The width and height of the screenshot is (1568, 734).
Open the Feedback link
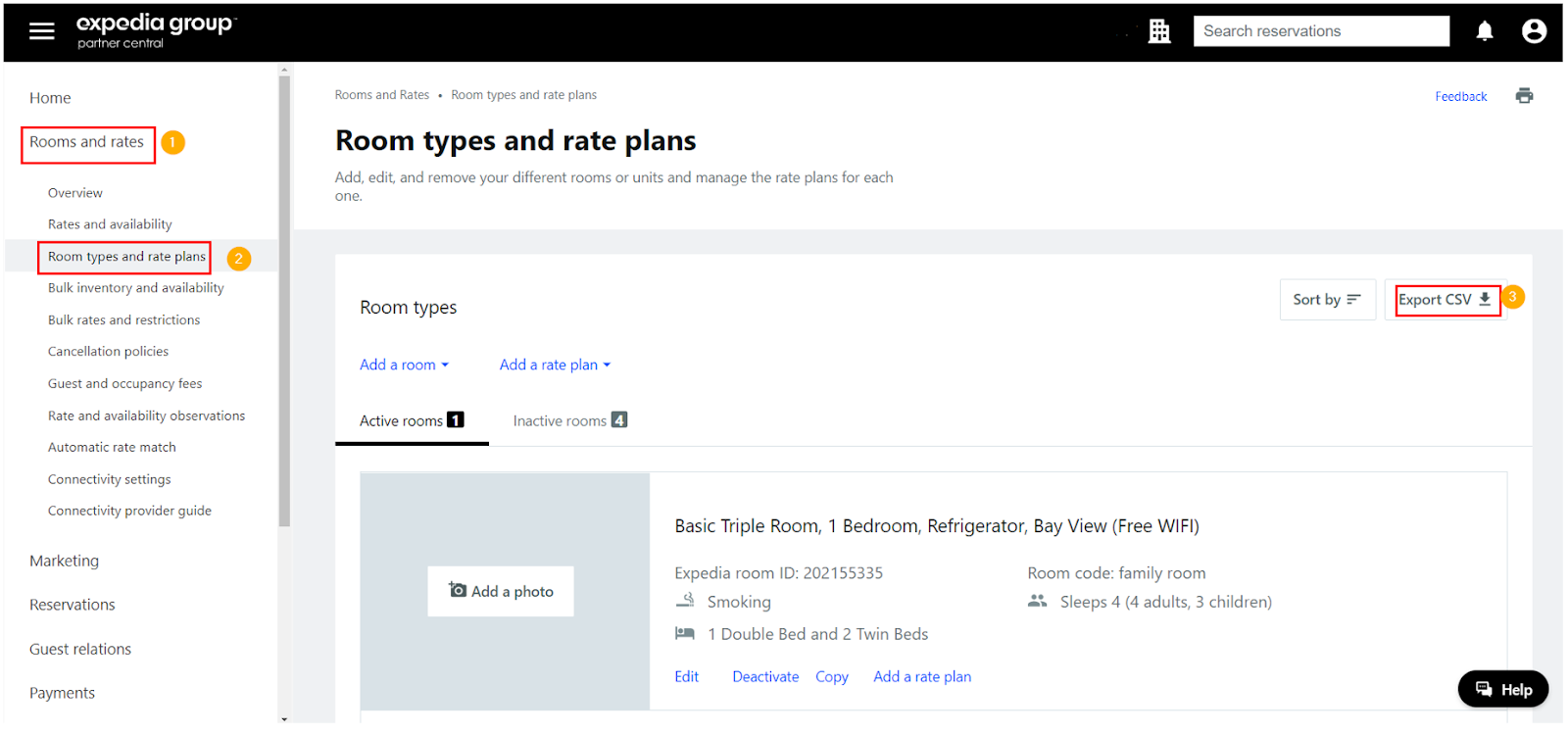[x=1460, y=96]
